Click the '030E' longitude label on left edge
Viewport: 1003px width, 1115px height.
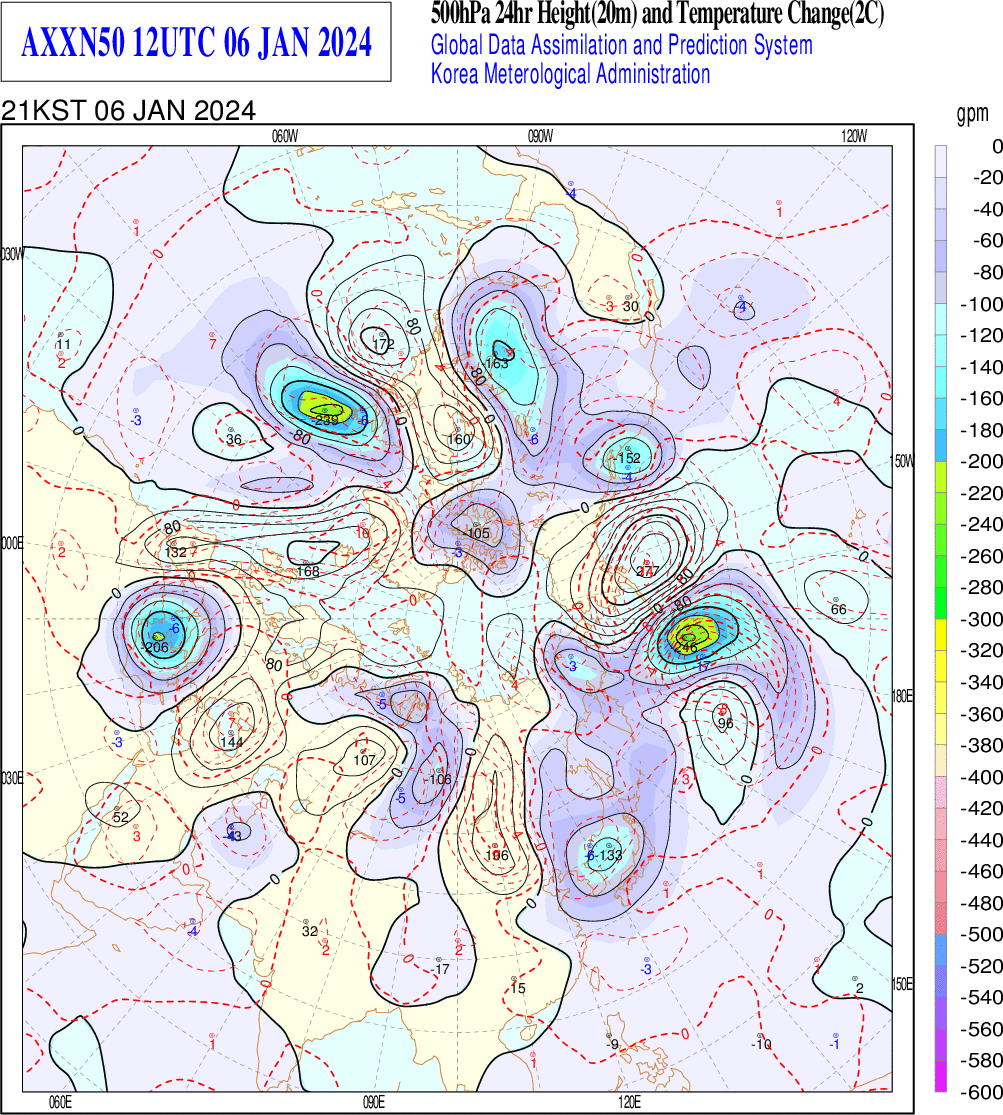click(x=12, y=779)
